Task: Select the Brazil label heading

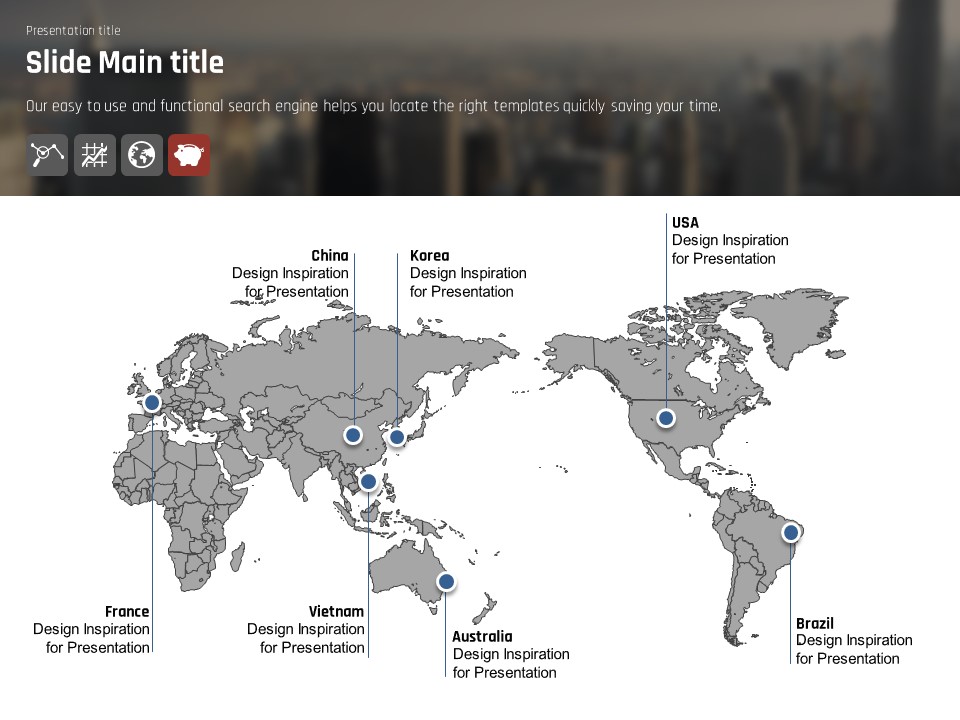Action: (x=814, y=623)
